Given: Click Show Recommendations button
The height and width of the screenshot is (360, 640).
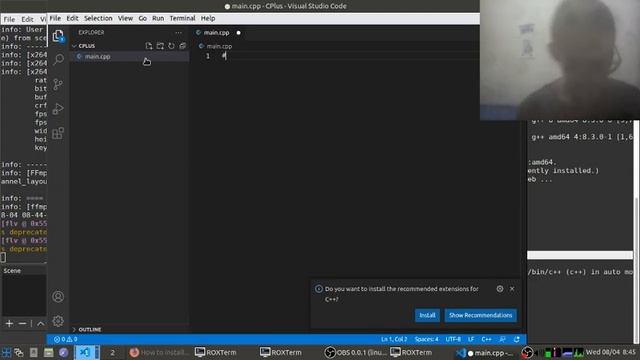Looking at the screenshot, I should pos(480,315).
